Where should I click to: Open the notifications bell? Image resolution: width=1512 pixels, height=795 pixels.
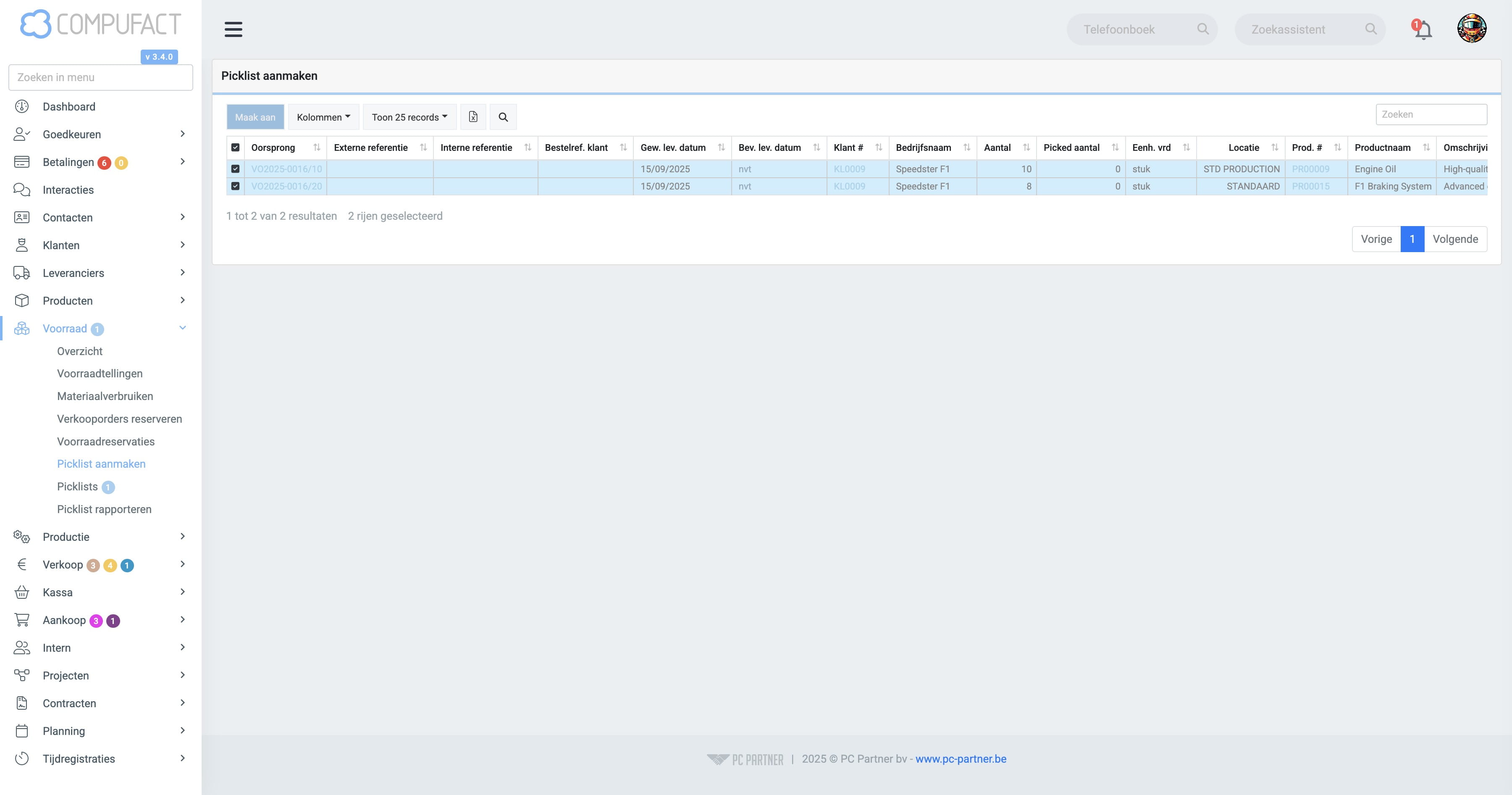pyautogui.click(x=1423, y=29)
